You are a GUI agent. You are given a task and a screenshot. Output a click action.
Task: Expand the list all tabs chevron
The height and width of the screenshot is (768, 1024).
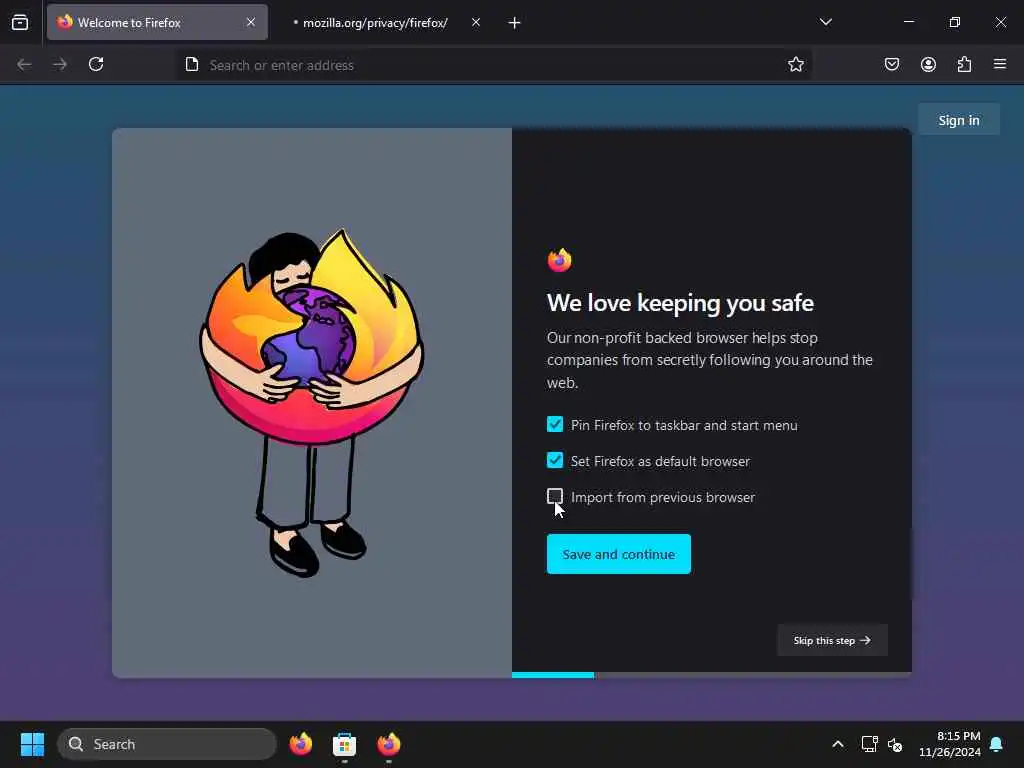[825, 22]
